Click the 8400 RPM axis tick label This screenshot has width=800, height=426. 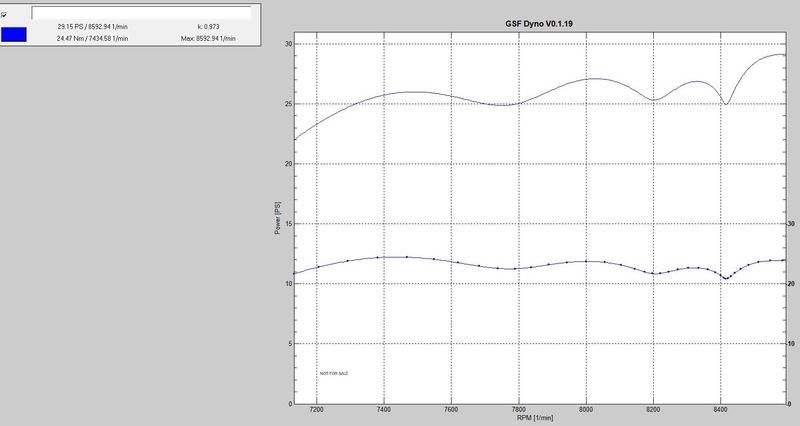(x=720, y=409)
